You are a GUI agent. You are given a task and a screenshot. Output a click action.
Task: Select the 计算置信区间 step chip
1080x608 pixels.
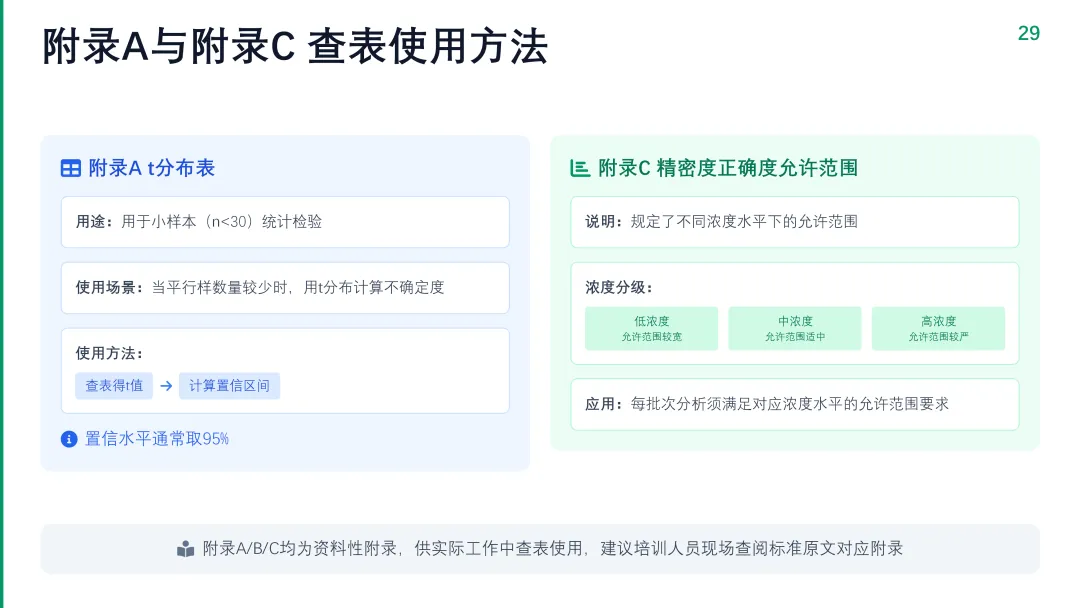point(229,386)
